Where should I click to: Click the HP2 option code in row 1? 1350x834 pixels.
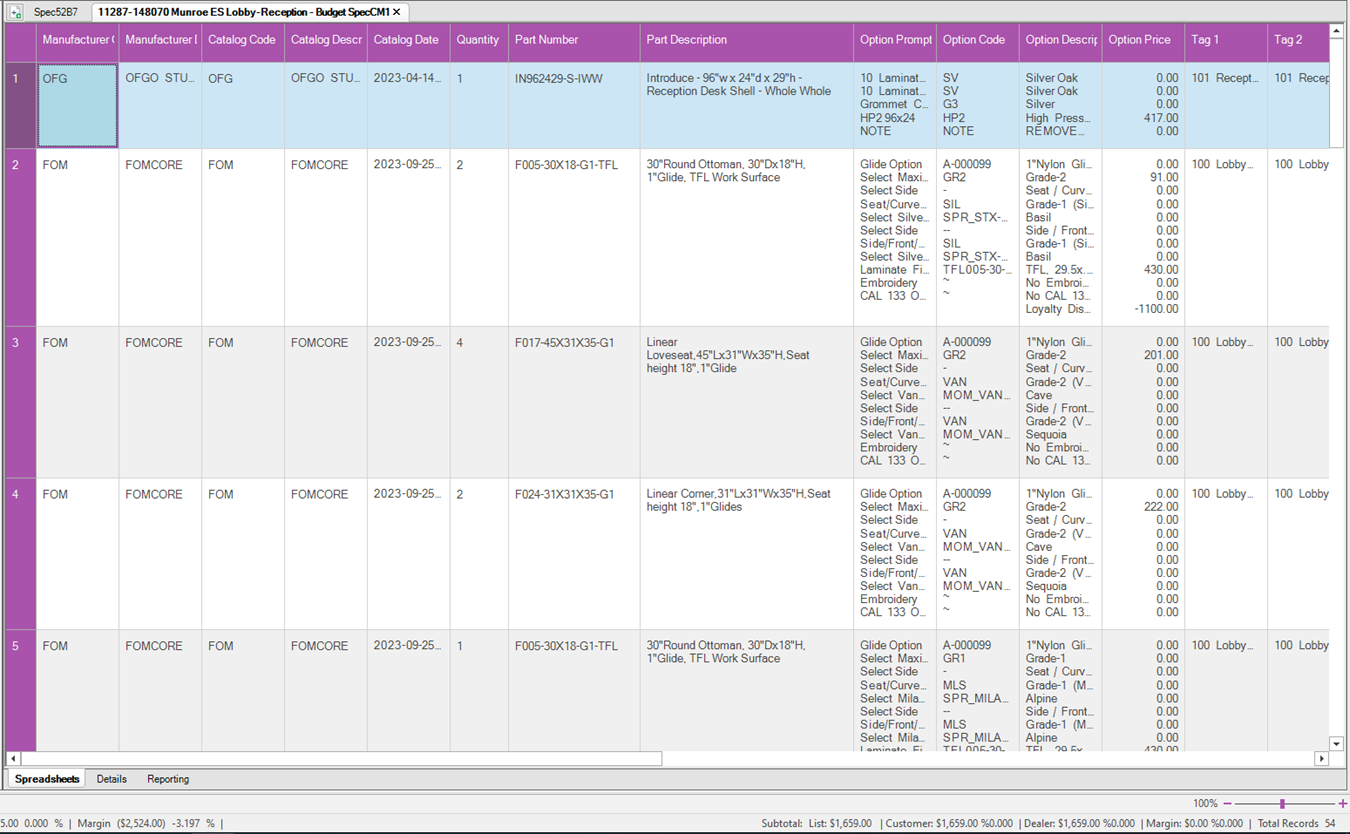pos(954,118)
